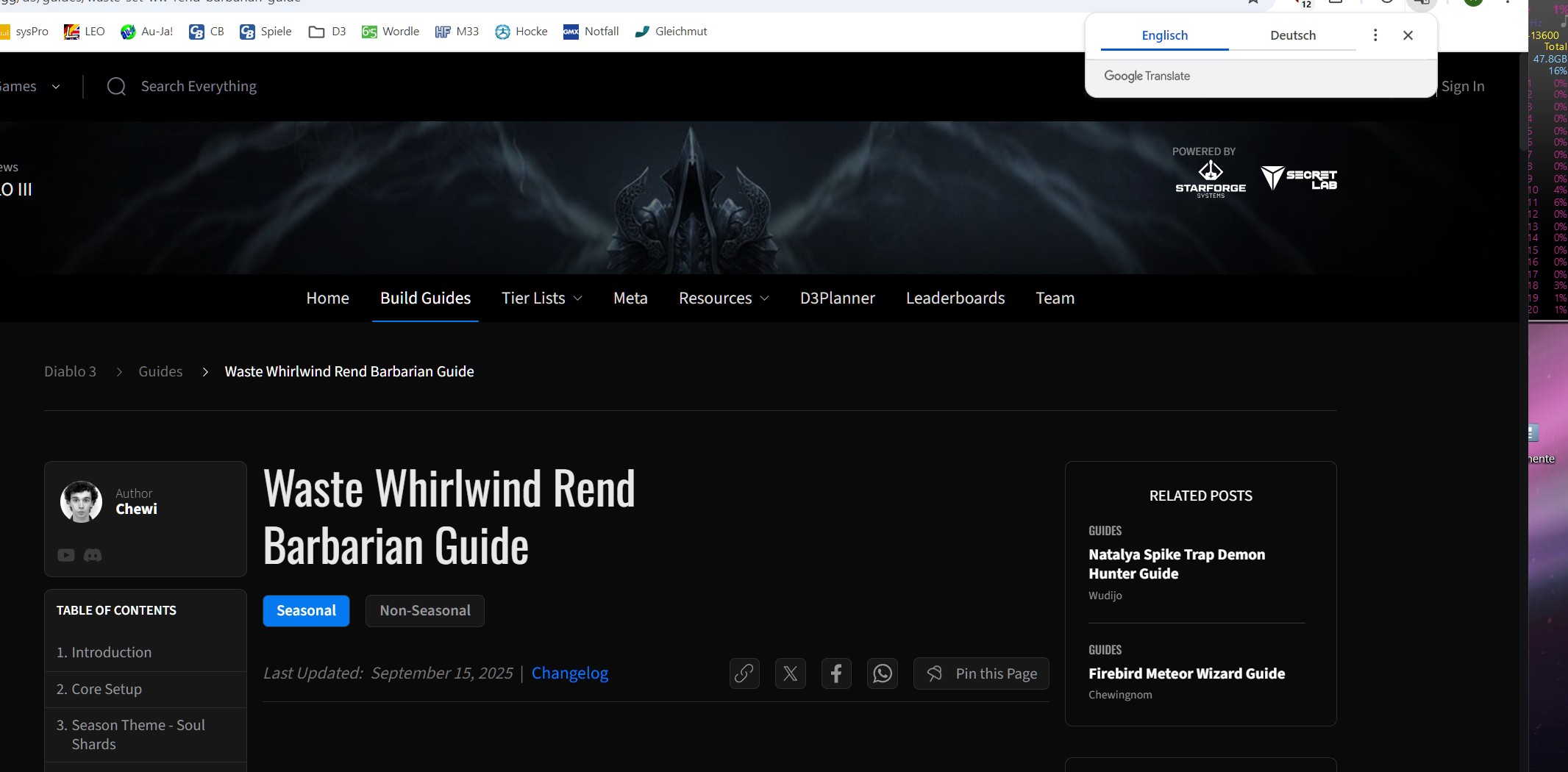Open the Changelog link
The height and width of the screenshot is (772, 1568).
[x=570, y=673]
